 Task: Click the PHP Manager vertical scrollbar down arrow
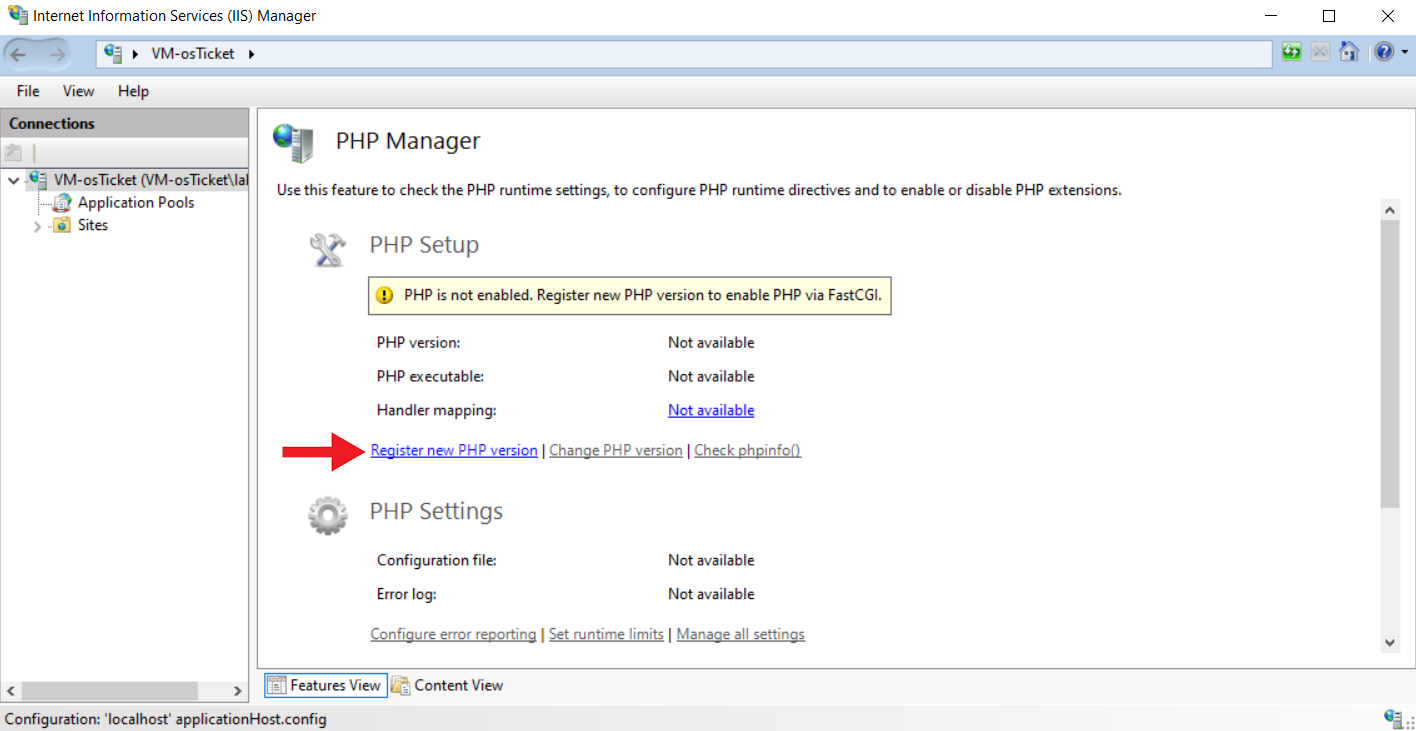(1390, 642)
